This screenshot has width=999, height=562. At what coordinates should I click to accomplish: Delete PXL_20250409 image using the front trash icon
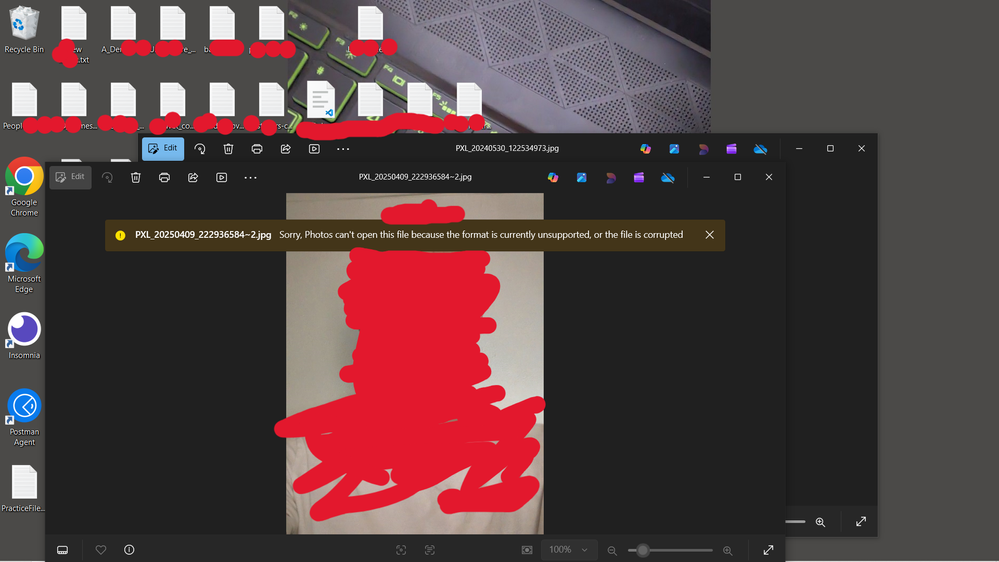pos(136,177)
